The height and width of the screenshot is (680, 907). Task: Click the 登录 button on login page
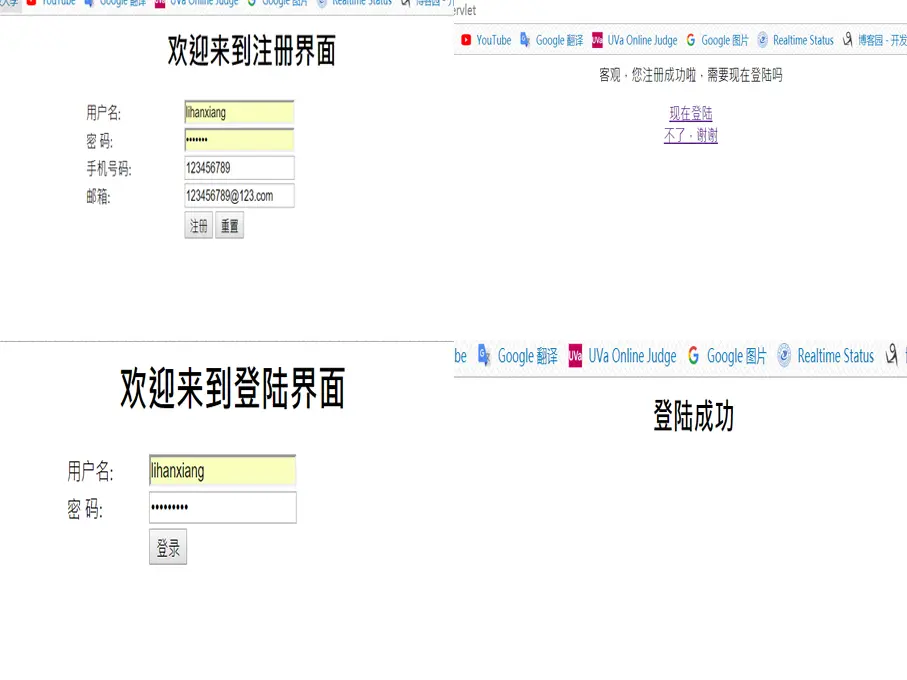tap(168, 547)
